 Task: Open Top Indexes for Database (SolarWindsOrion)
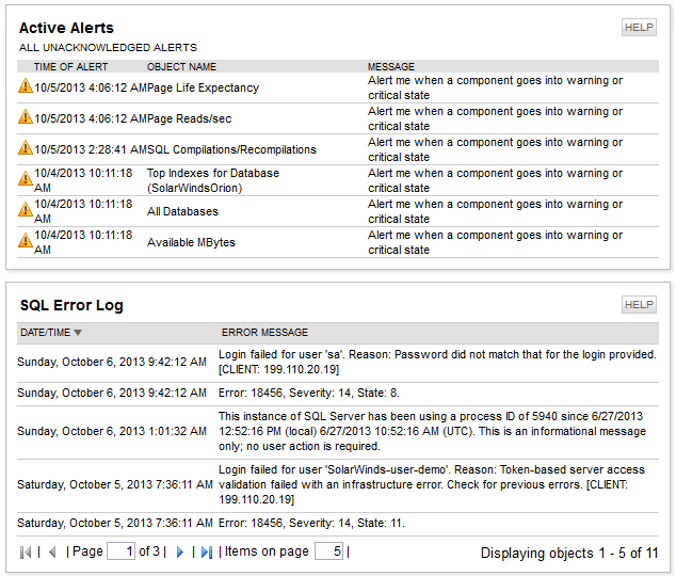213,180
